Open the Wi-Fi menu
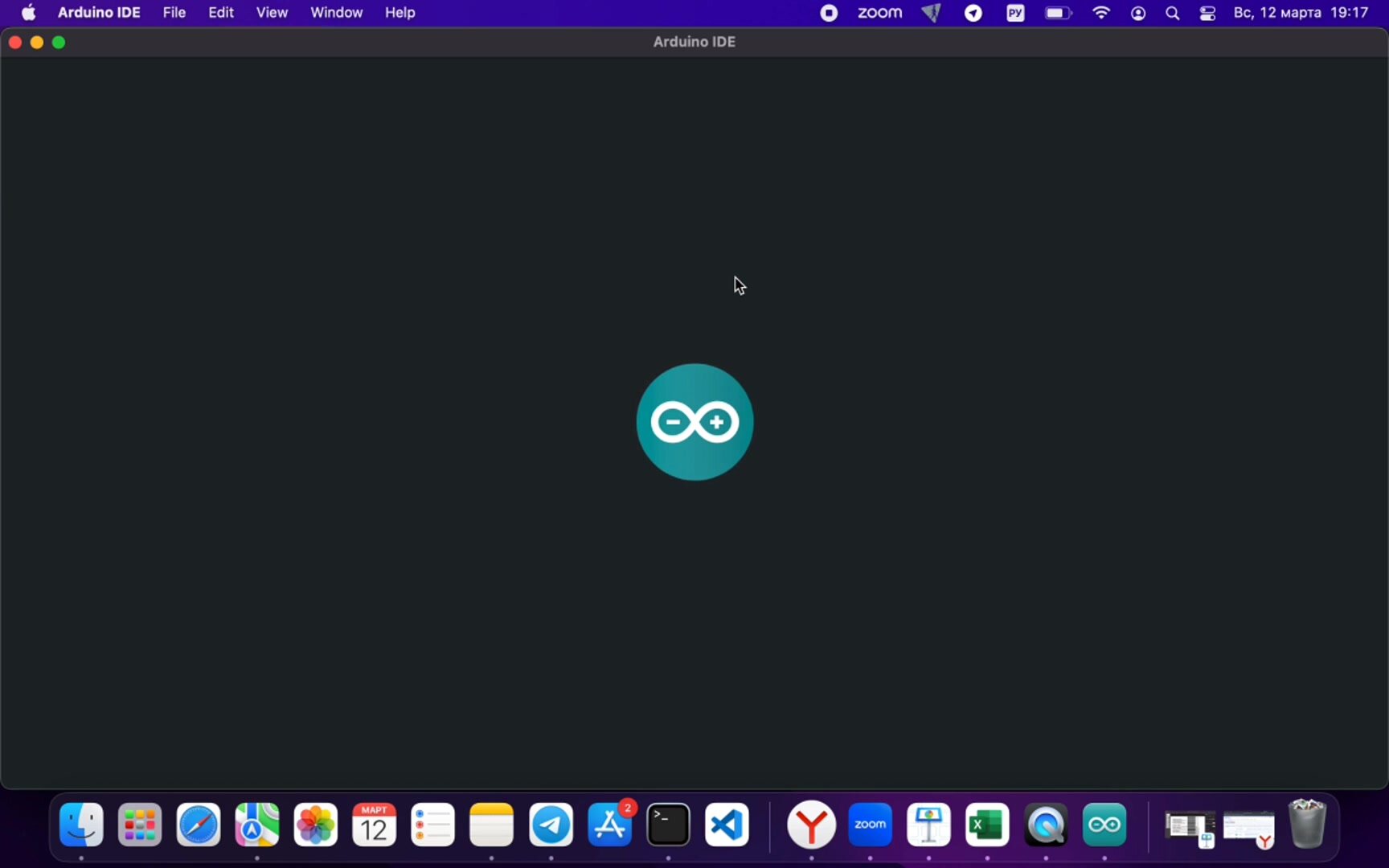 point(1101,13)
